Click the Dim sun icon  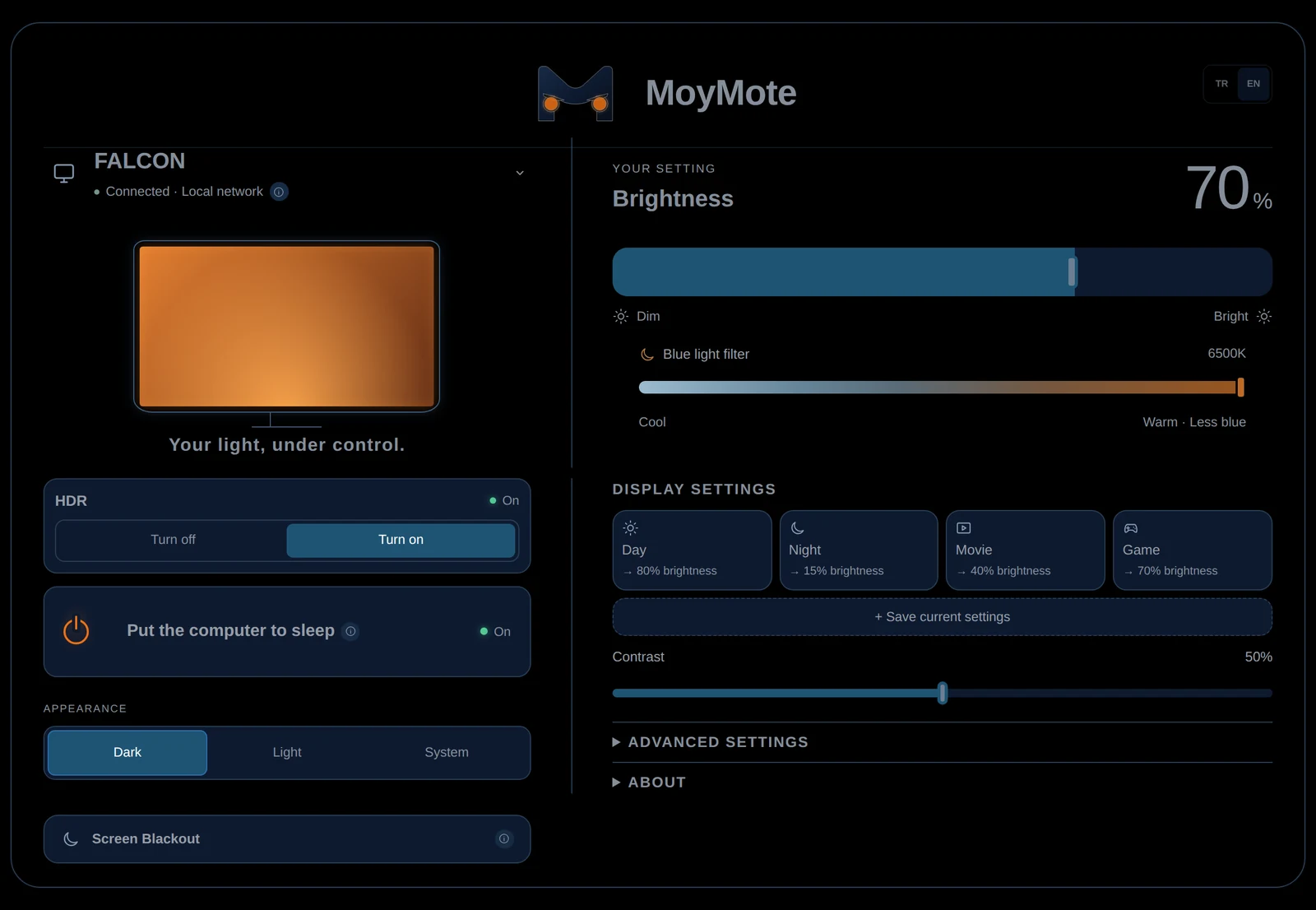tap(621, 316)
